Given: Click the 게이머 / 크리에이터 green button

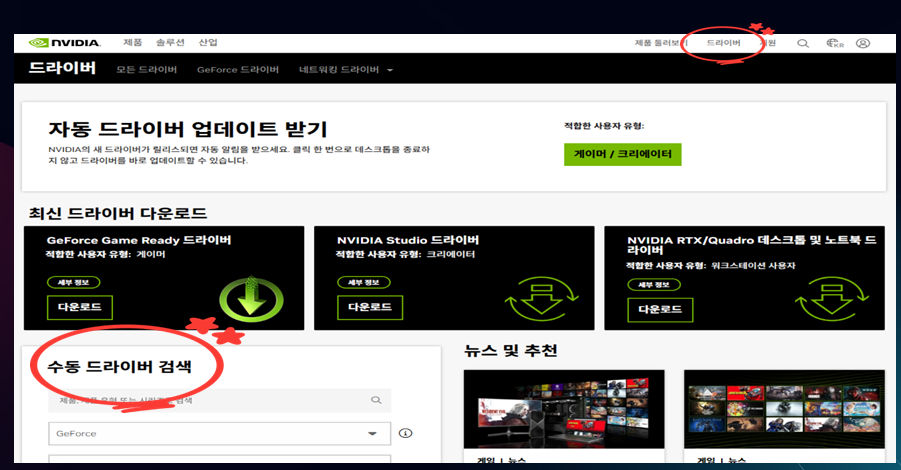Looking at the screenshot, I should 623,154.
